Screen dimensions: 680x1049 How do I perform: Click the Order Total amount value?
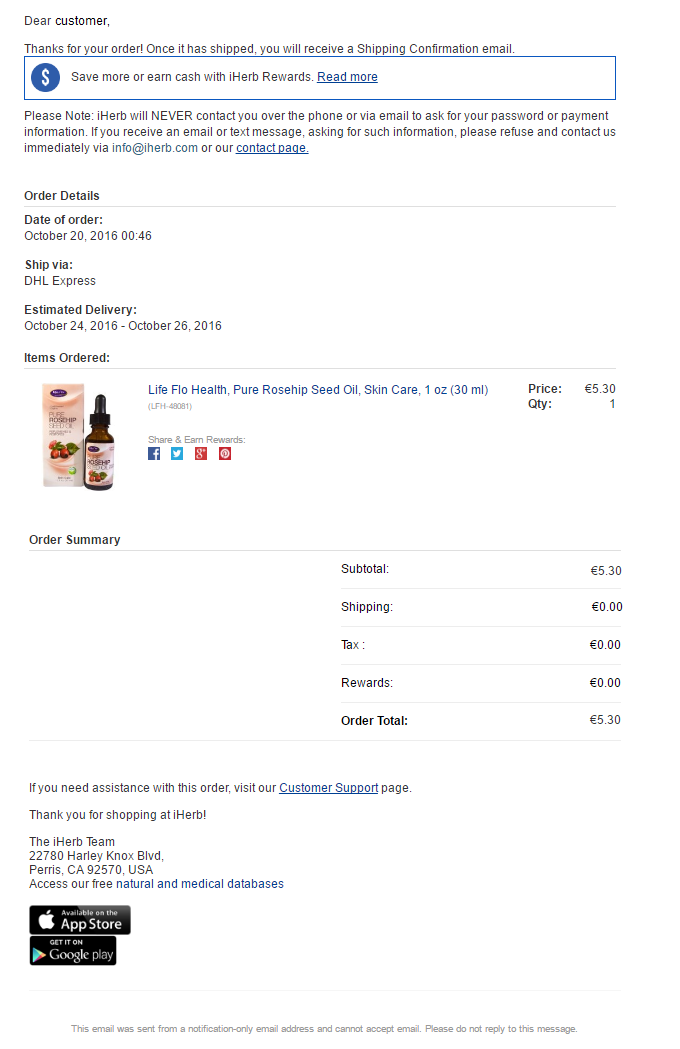click(x=605, y=720)
